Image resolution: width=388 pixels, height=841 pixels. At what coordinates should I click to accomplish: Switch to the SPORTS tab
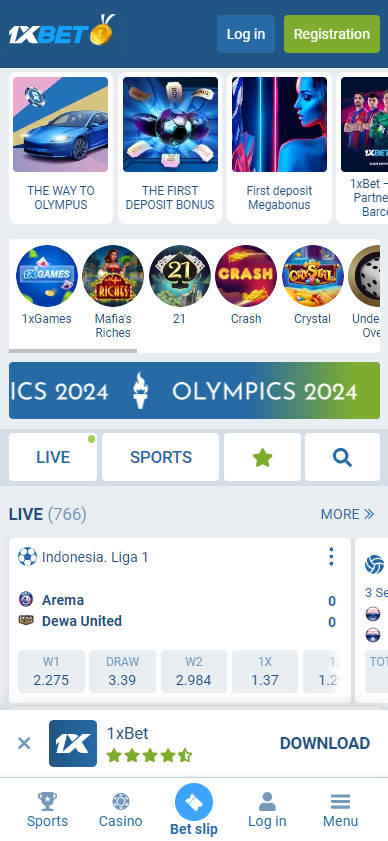(160, 457)
